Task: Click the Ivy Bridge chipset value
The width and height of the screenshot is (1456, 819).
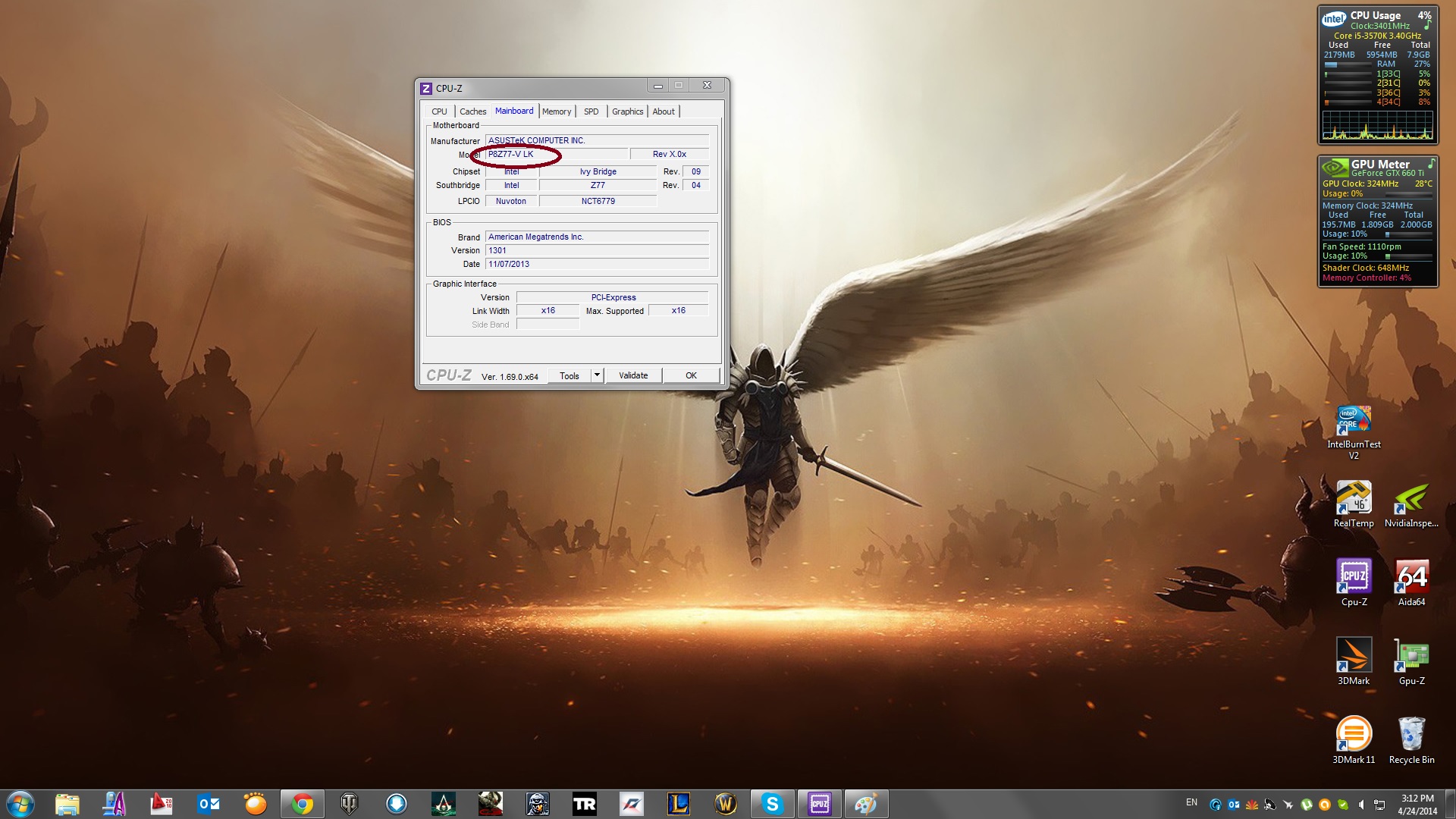Action: pos(598,171)
